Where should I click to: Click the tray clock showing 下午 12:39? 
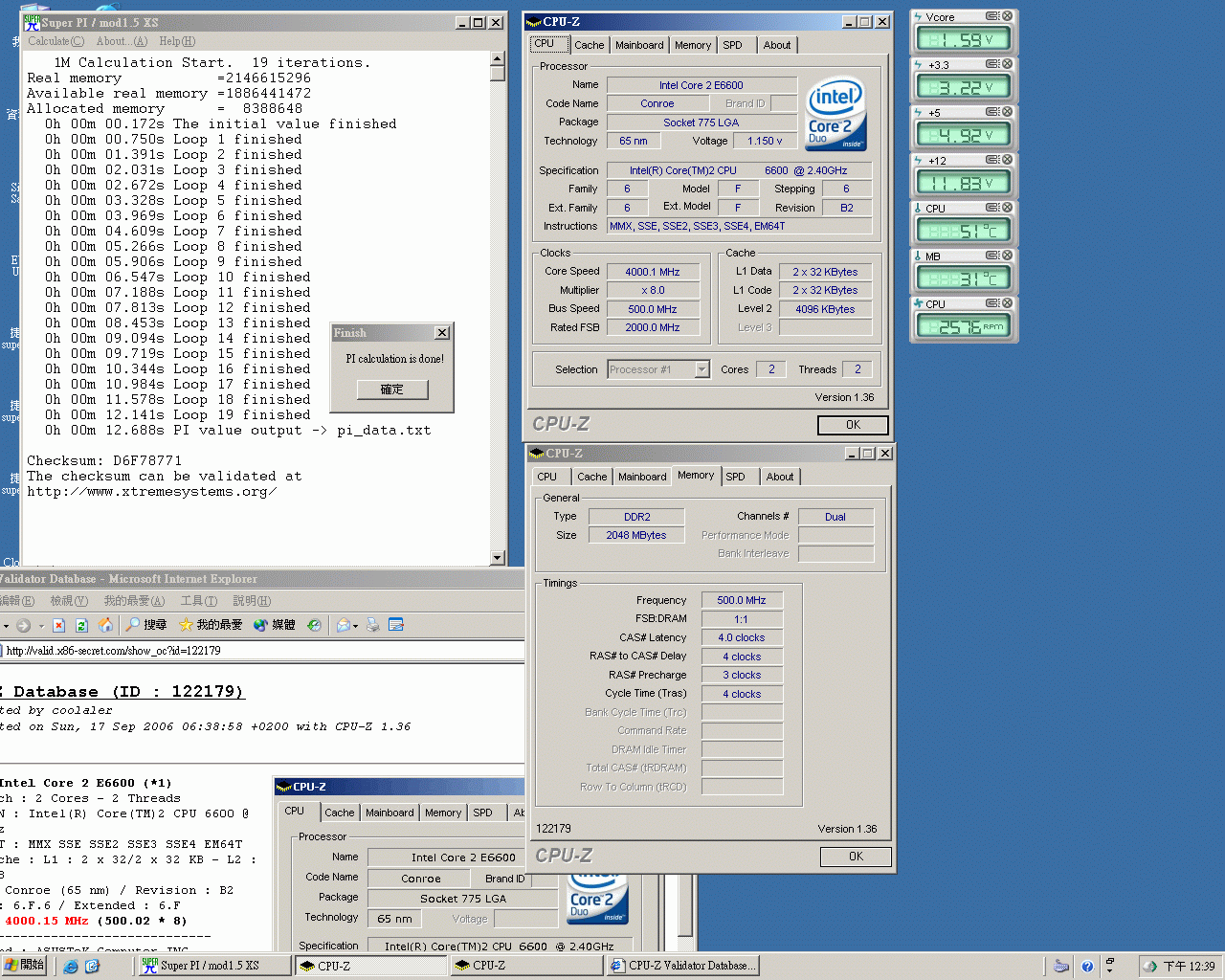(1189, 967)
